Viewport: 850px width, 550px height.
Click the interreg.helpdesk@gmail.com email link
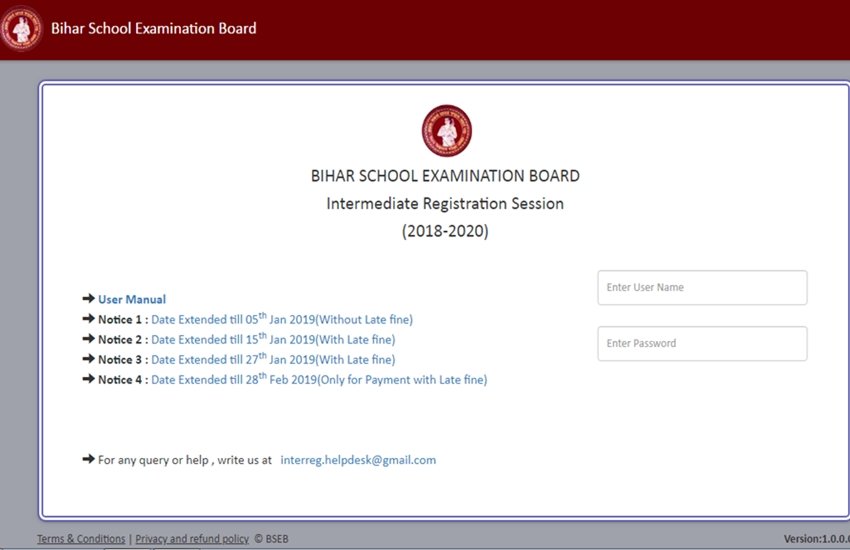coord(358,460)
